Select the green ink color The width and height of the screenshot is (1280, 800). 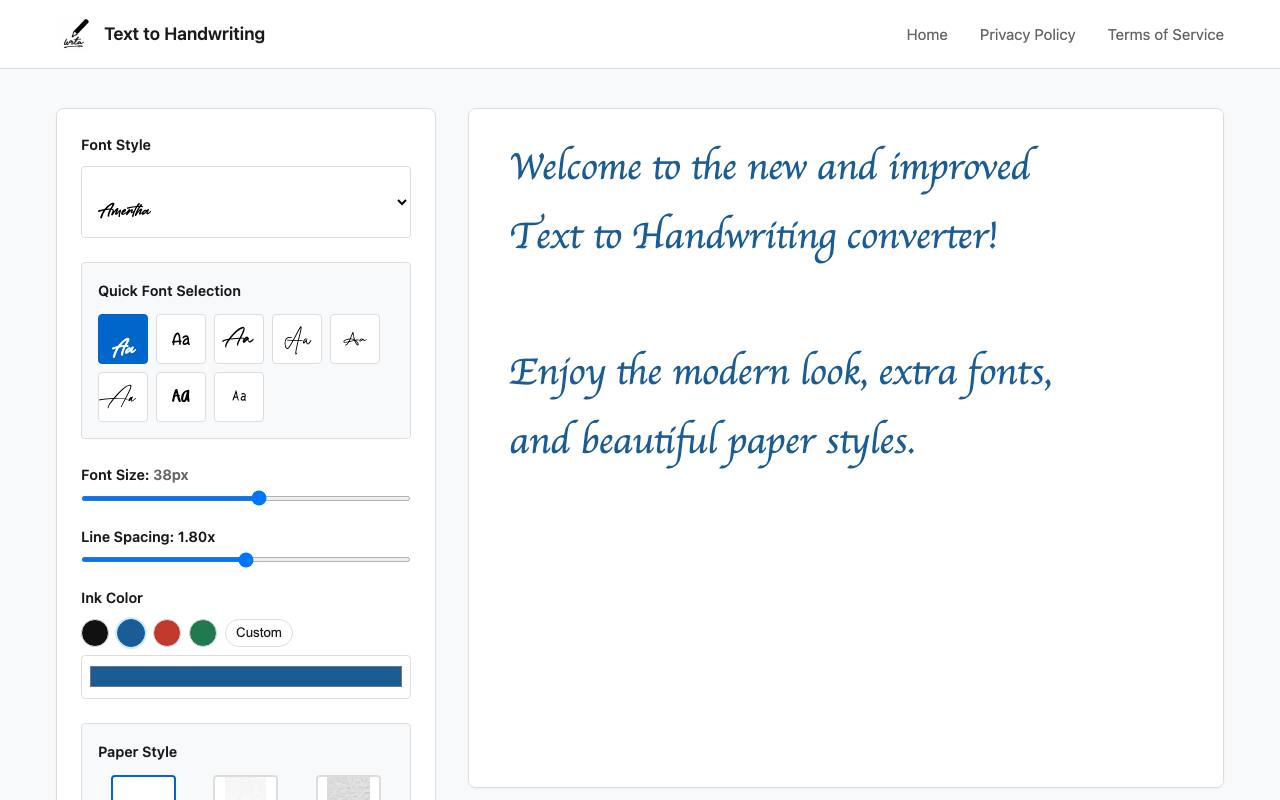[x=203, y=632]
